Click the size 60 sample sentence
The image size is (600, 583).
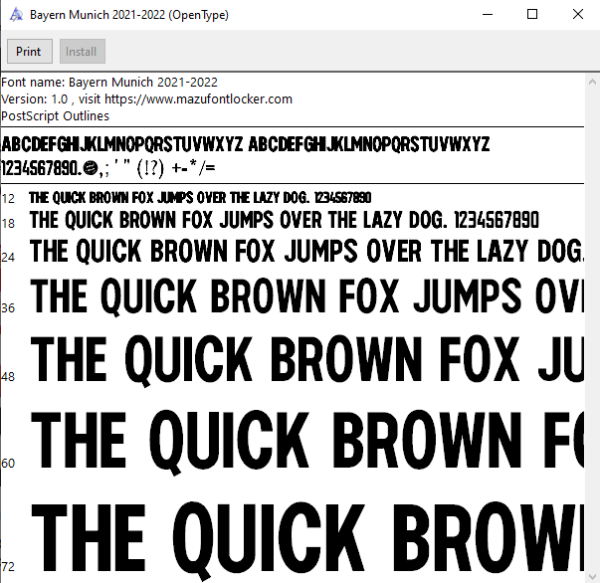307,441
